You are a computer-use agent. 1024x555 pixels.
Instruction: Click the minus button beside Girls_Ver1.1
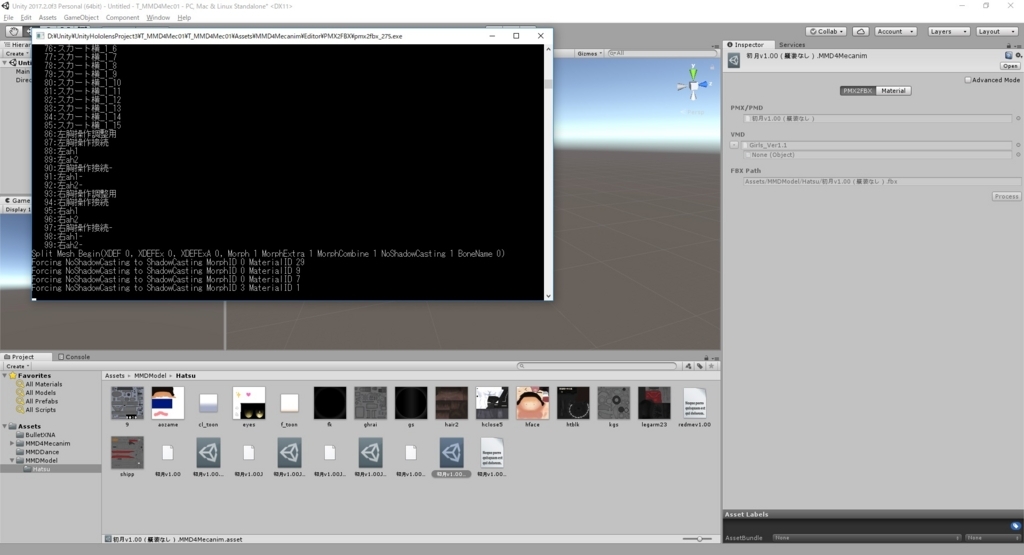click(x=734, y=145)
